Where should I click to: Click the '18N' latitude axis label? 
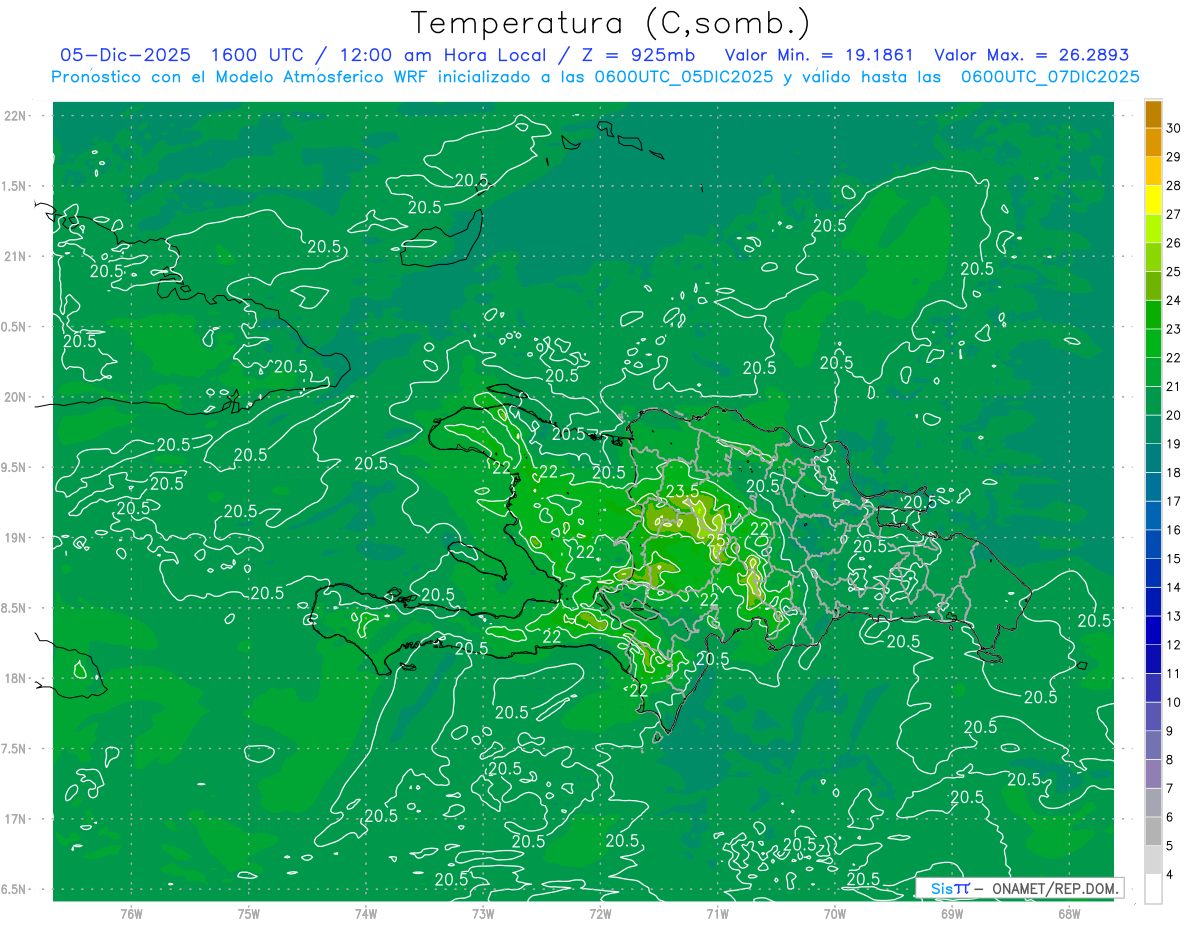[15, 678]
